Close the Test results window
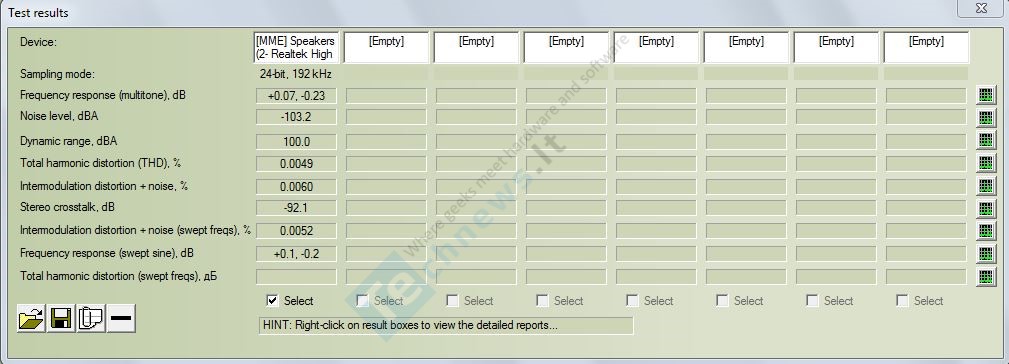 coord(981,8)
